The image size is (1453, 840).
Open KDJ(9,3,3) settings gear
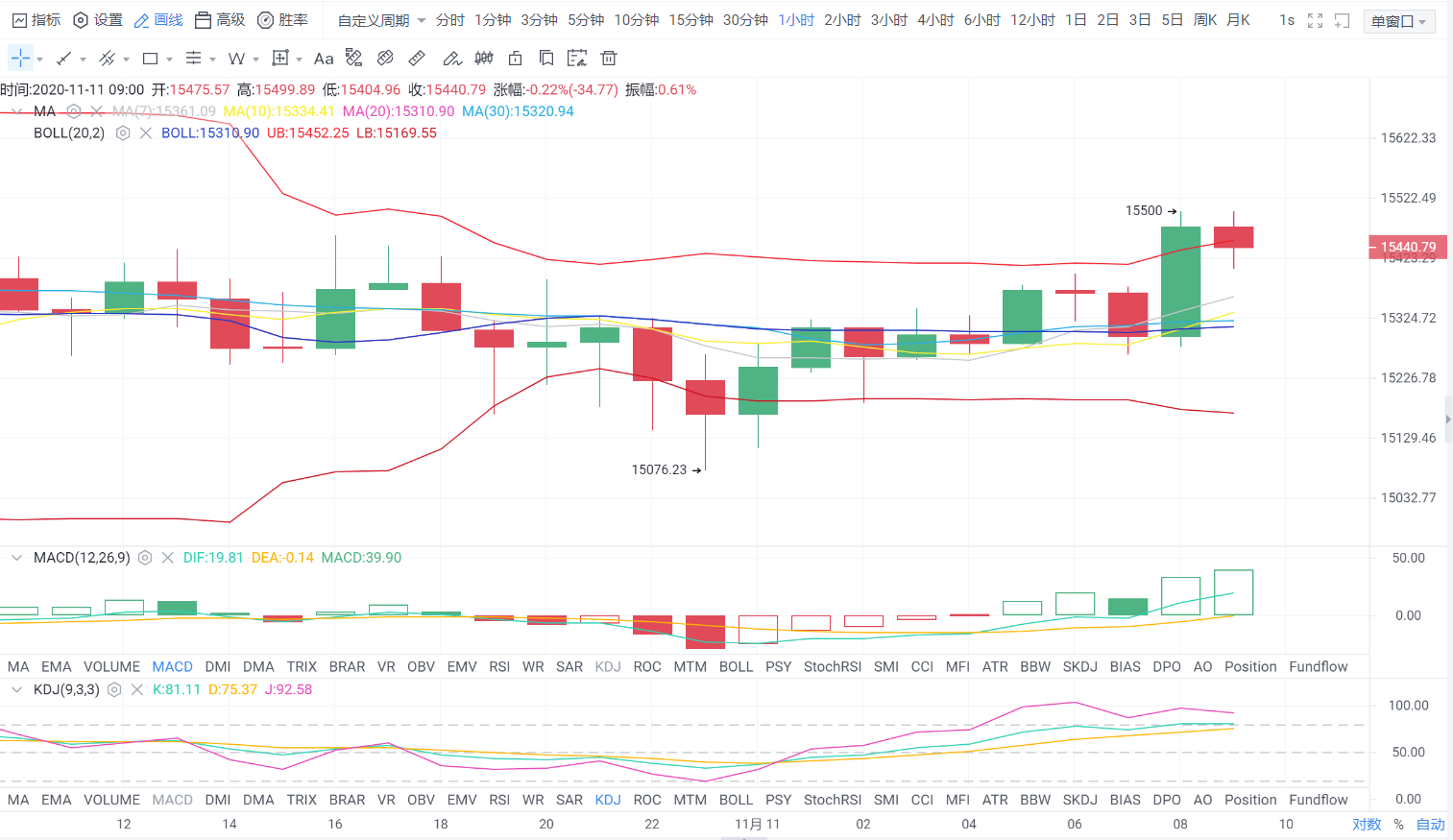pyautogui.click(x=114, y=689)
